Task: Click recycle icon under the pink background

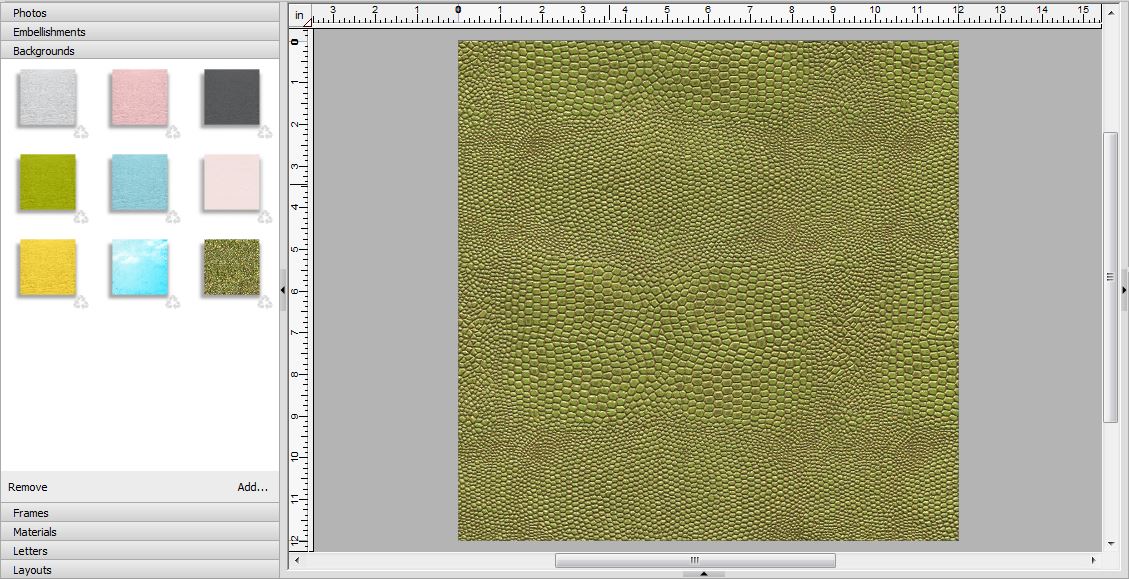Action: pyautogui.click(x=173, y=132)
